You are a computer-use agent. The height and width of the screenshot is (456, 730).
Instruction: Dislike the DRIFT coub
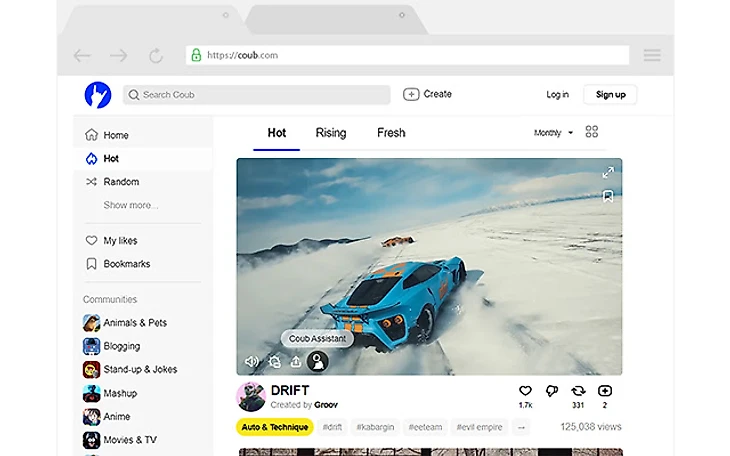click(x=552, y=391)
